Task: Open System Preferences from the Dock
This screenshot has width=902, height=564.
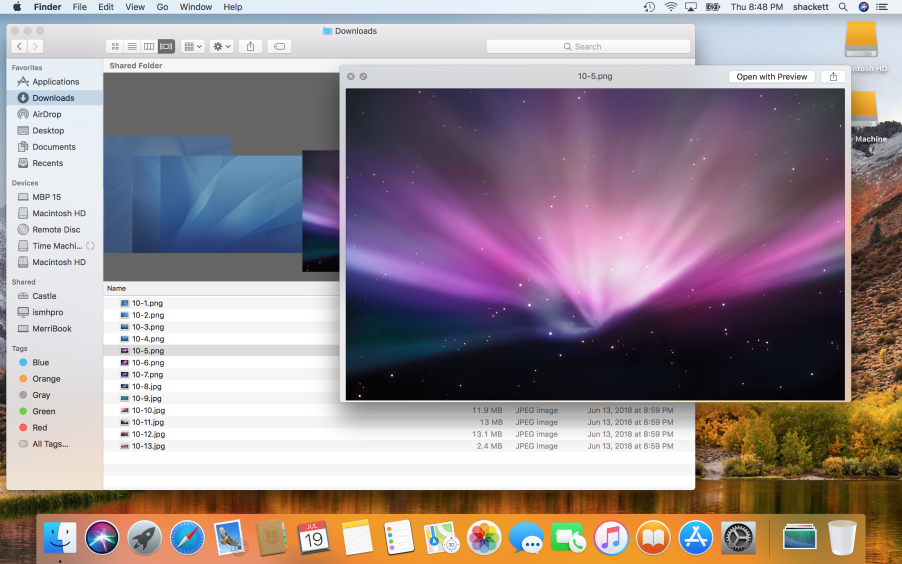Action: pos(738,538)
